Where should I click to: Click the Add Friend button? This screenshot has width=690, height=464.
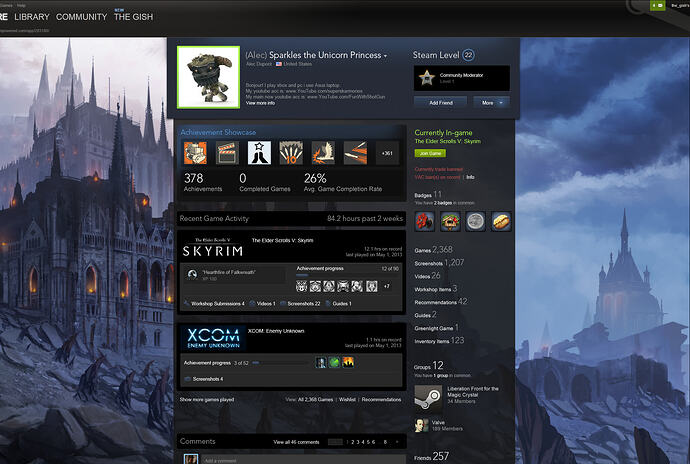tap(440, 103)
